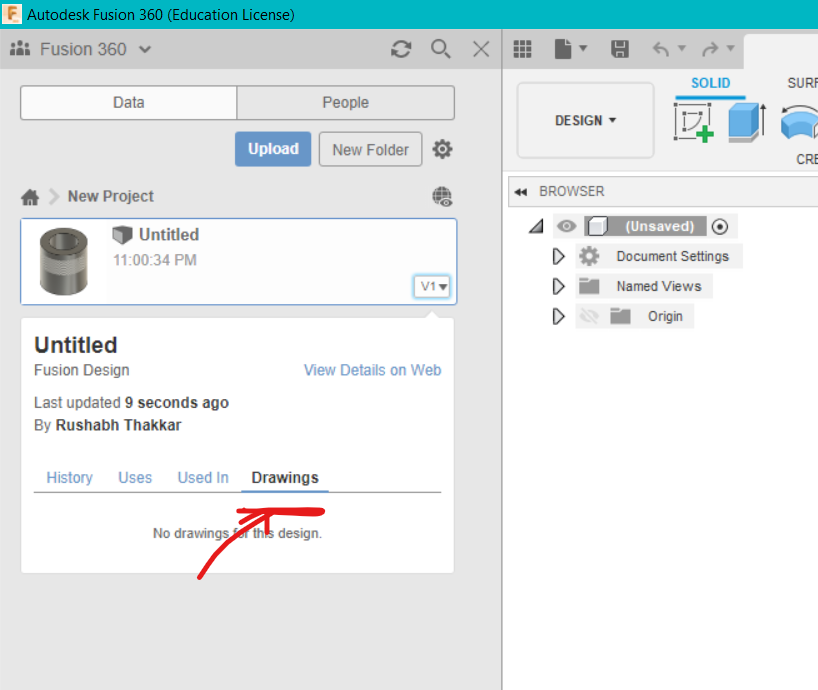Open the DESIGN workspace dropdown
Image resolution: width=818 pixels, height=690 pixels.
(x=585, y=120)
